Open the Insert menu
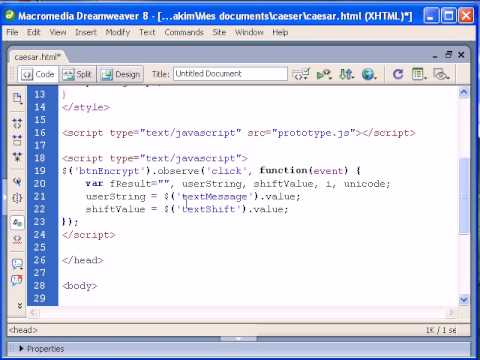The height and width of the screenshot is (360, 480). pos(86,32)
